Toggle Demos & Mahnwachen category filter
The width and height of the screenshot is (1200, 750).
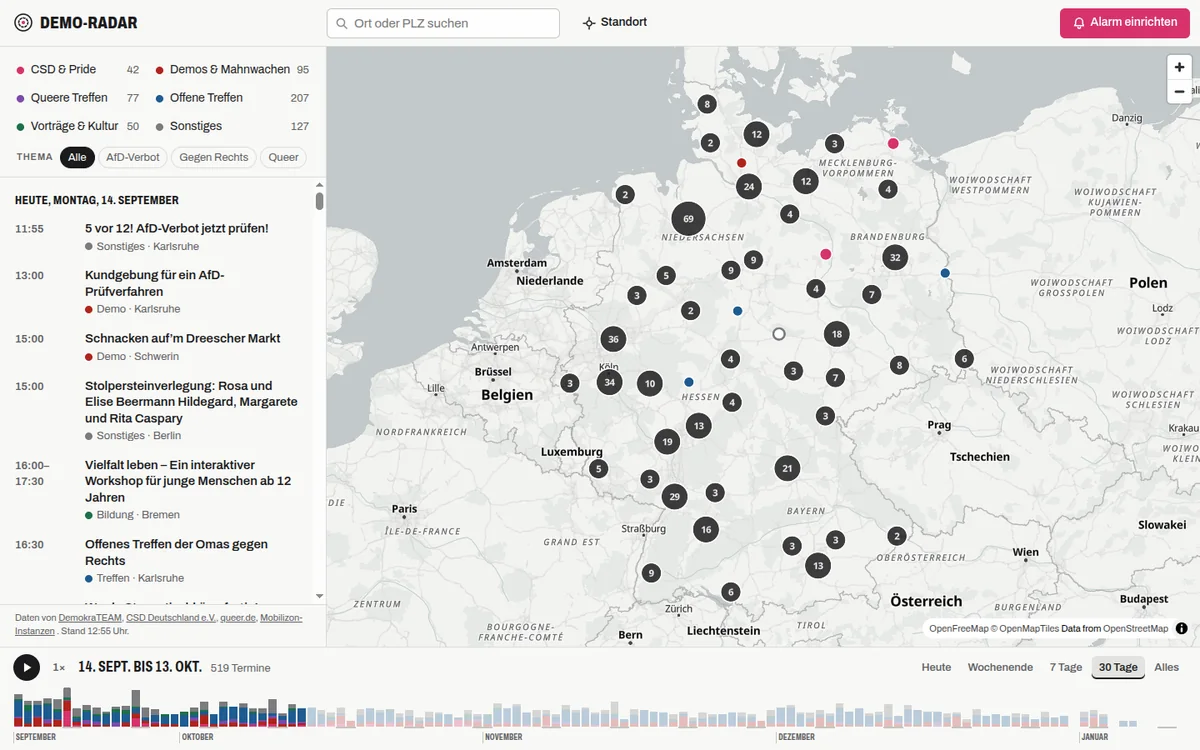tap(232, 70)
